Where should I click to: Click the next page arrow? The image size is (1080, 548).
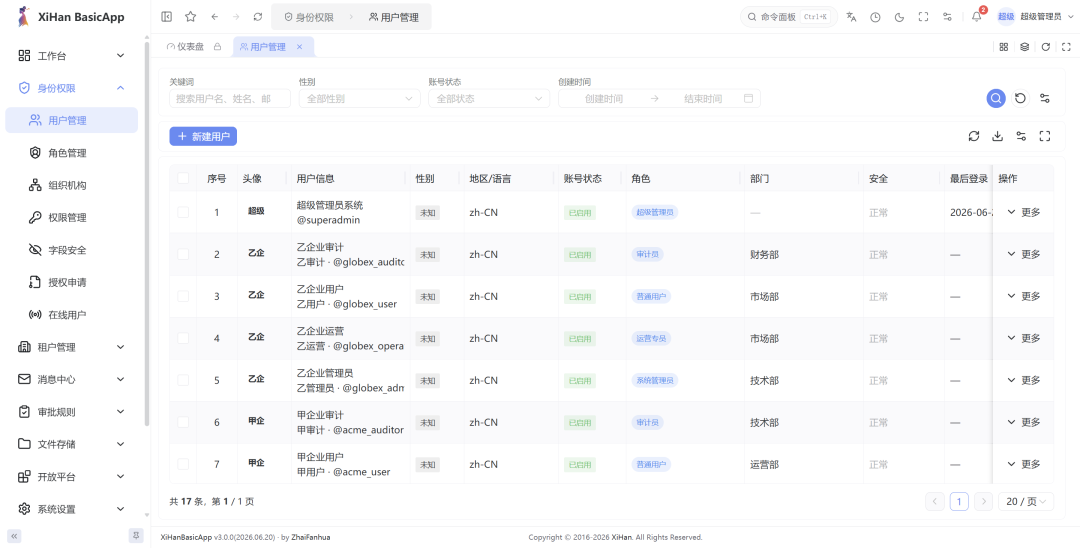pos(984,501)
